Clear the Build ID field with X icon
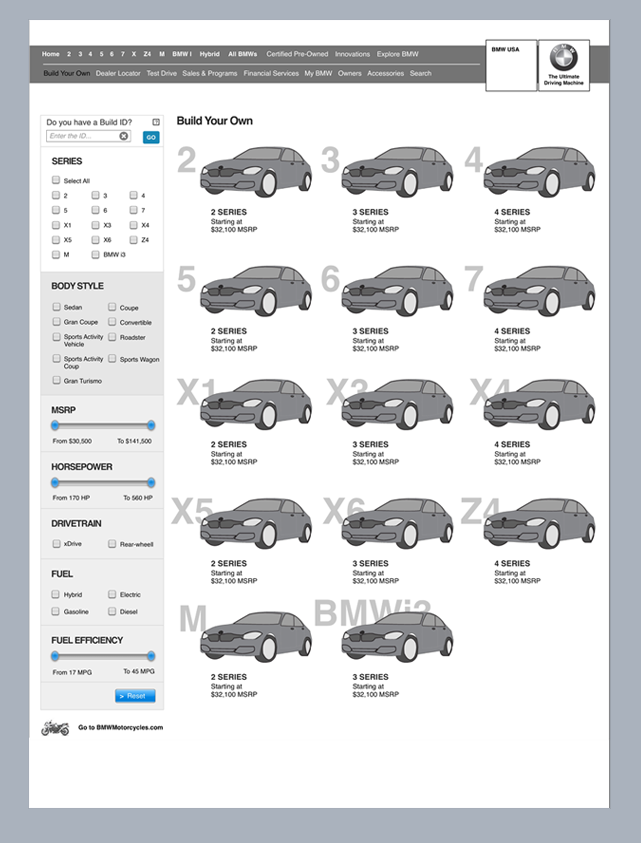 click(124, 136)
